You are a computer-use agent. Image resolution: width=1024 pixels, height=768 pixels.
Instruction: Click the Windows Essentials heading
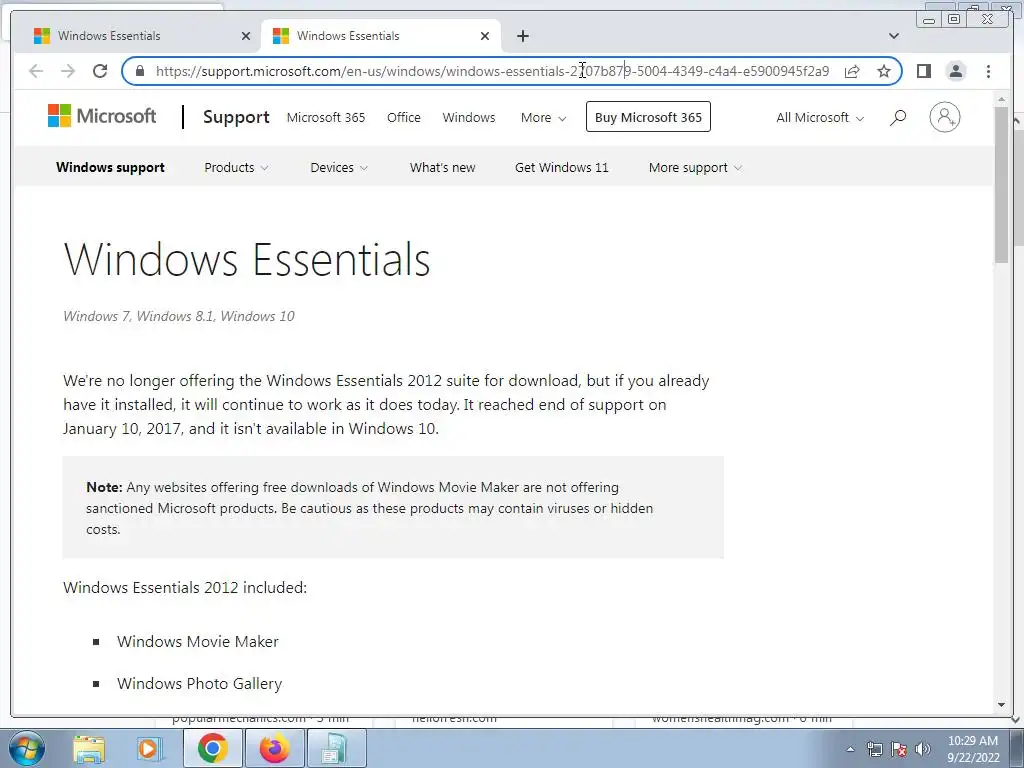coord(247,259)
